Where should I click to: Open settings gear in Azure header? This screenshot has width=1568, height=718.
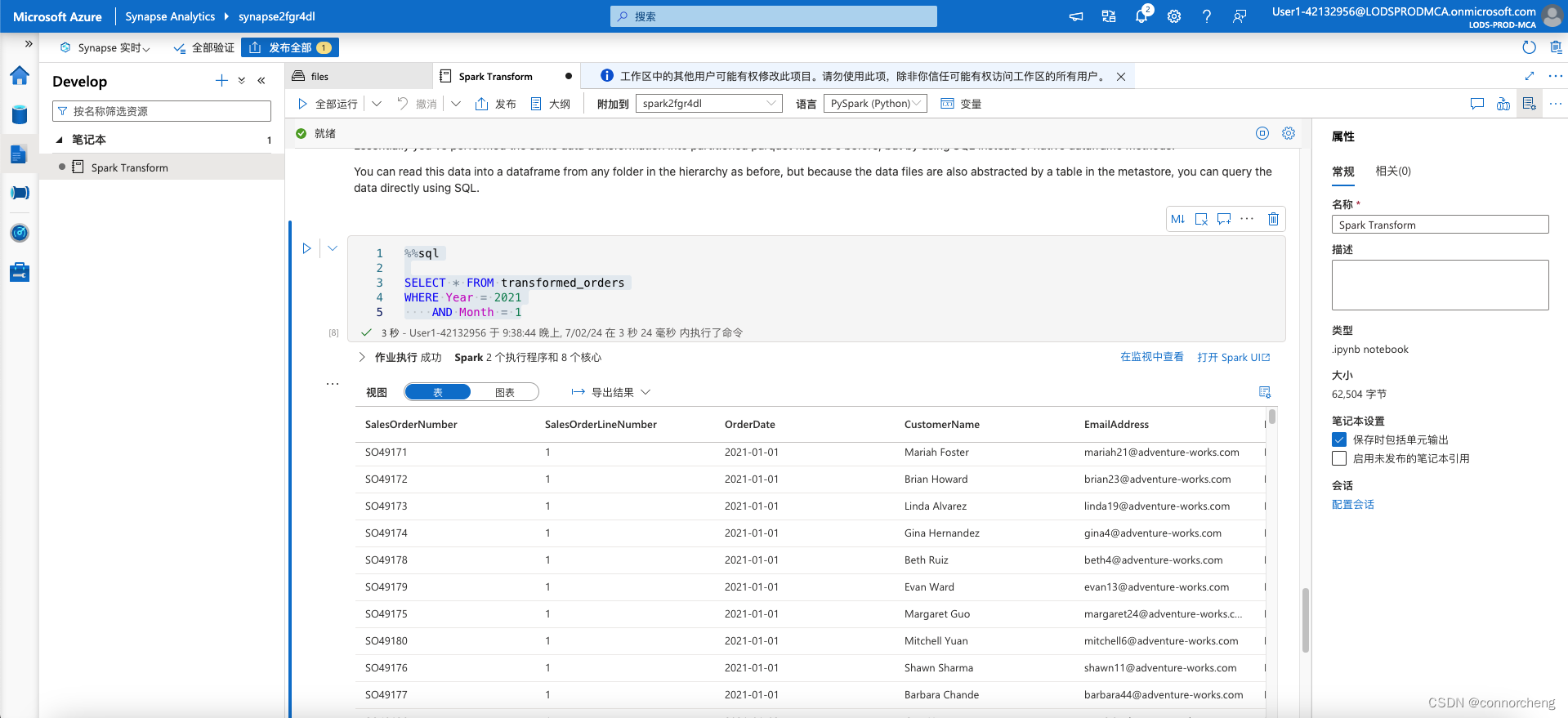(x=1174, y=16)
